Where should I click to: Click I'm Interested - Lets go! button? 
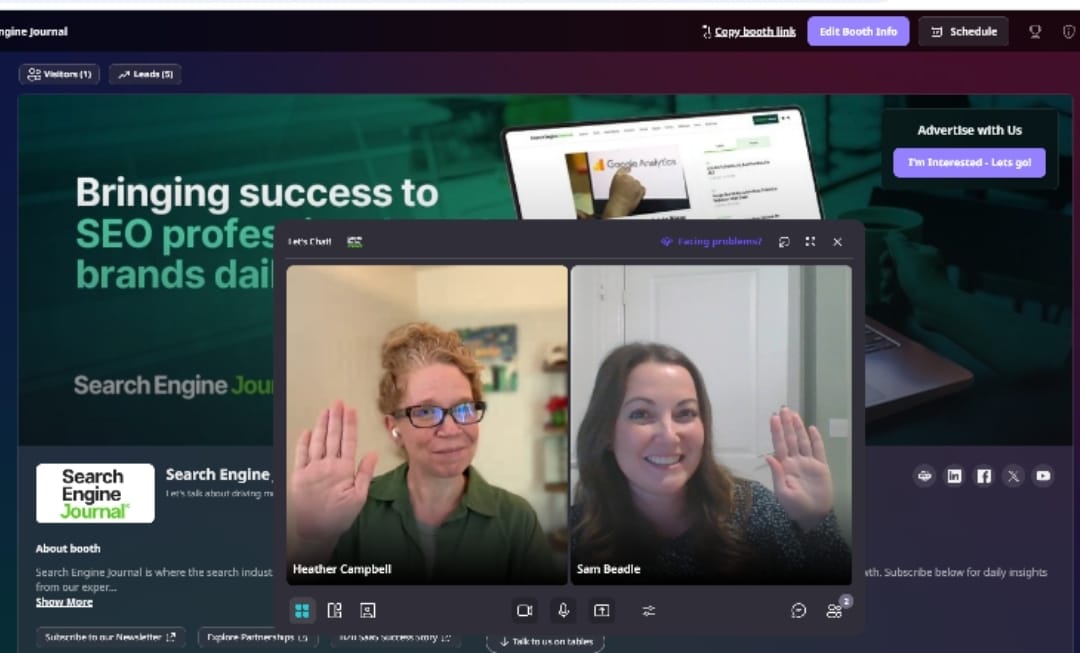pyautogui.click(x=969, y=163)
